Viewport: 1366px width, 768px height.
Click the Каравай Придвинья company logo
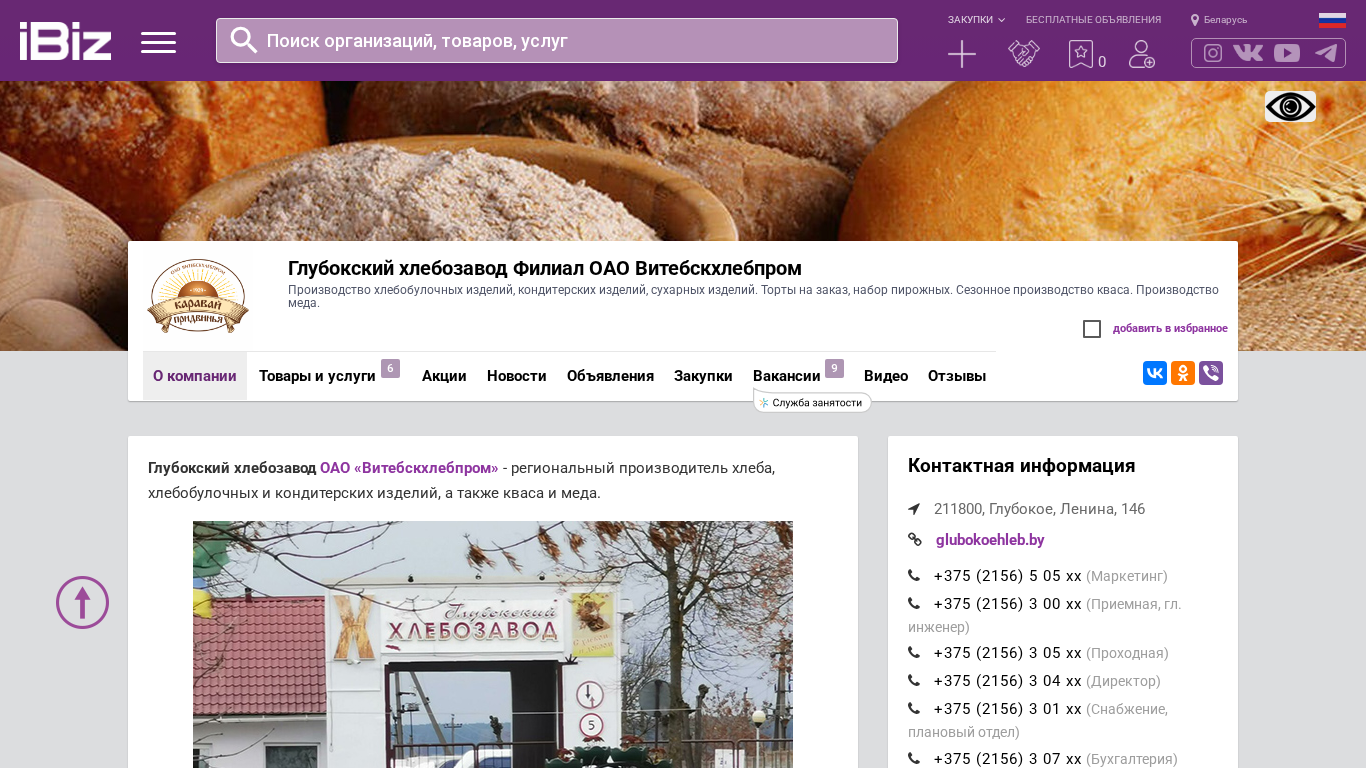(198, 295)
